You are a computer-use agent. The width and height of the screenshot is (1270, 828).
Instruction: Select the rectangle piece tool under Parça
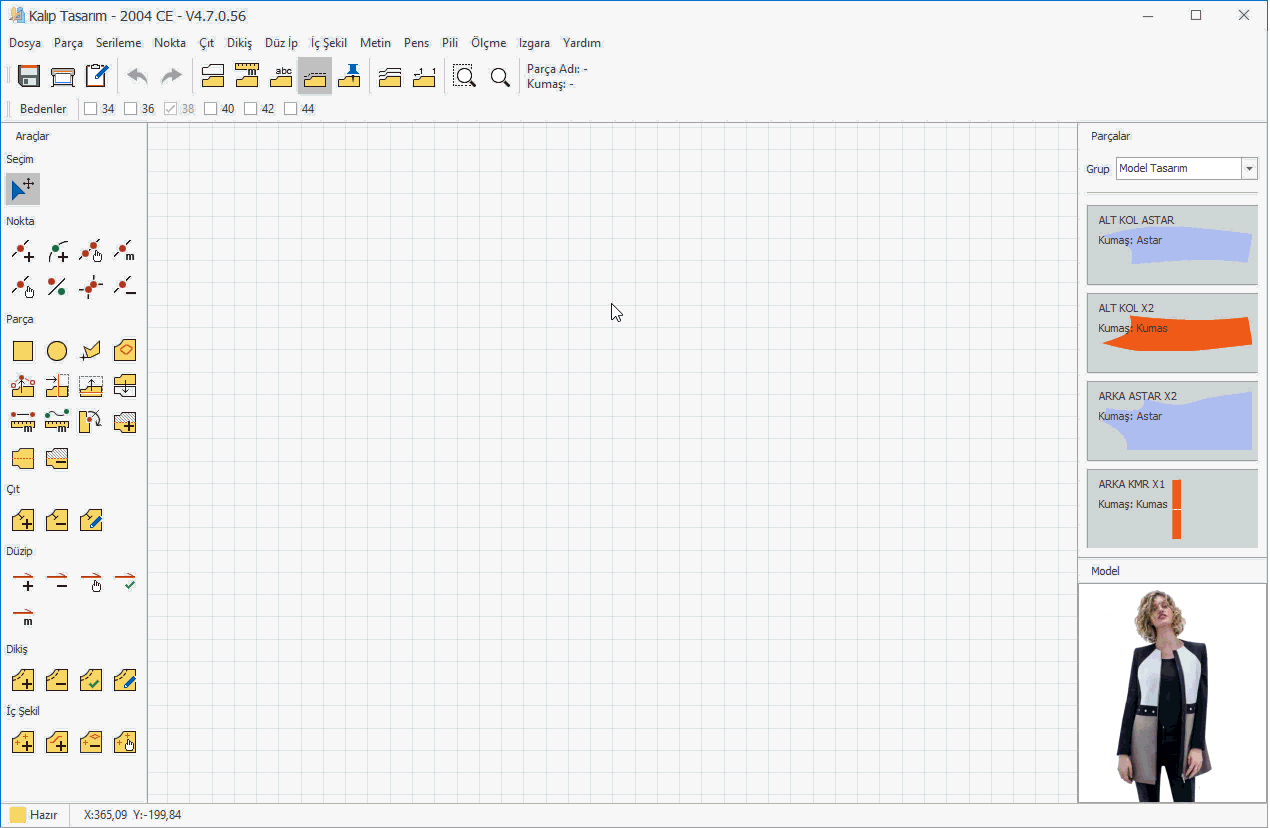[x=23, y=351]
